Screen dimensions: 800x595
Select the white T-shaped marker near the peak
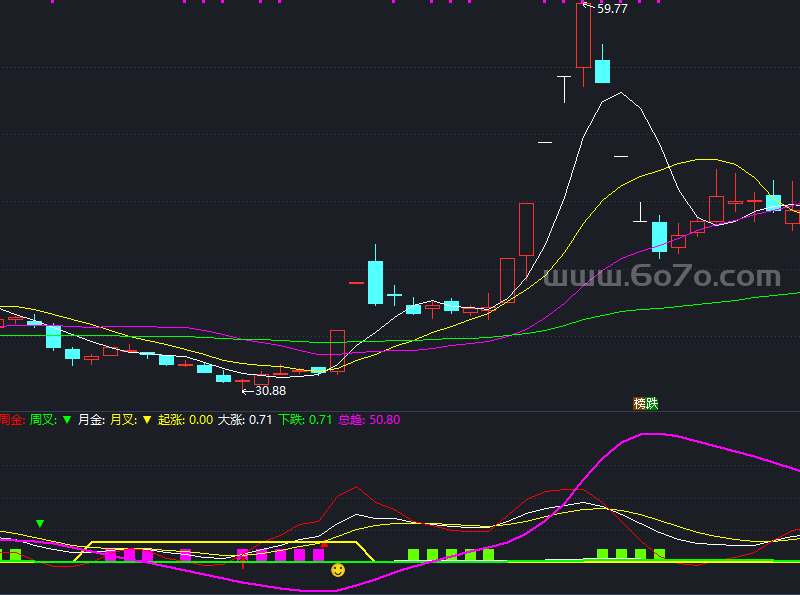[564, 89]
